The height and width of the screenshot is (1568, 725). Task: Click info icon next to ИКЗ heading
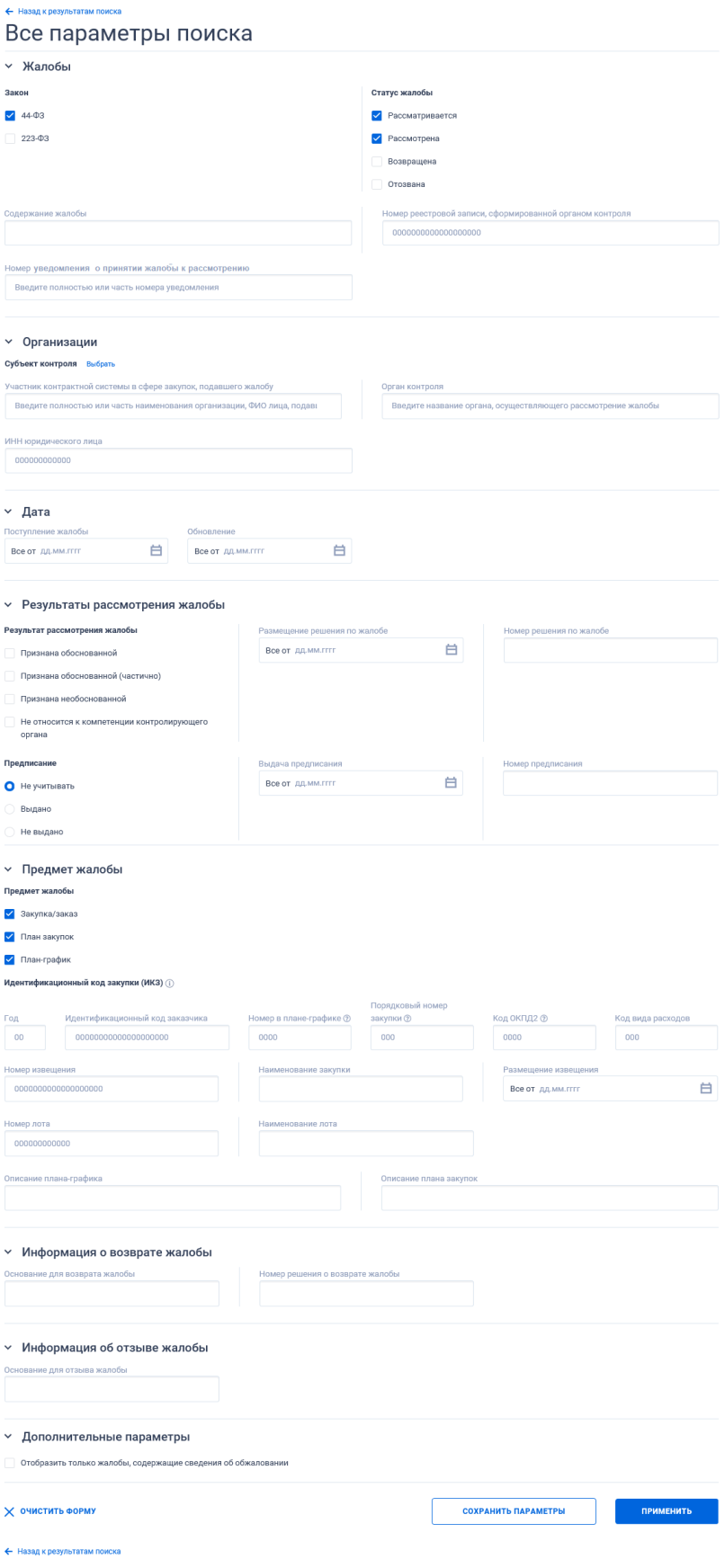tap(169, 984)
